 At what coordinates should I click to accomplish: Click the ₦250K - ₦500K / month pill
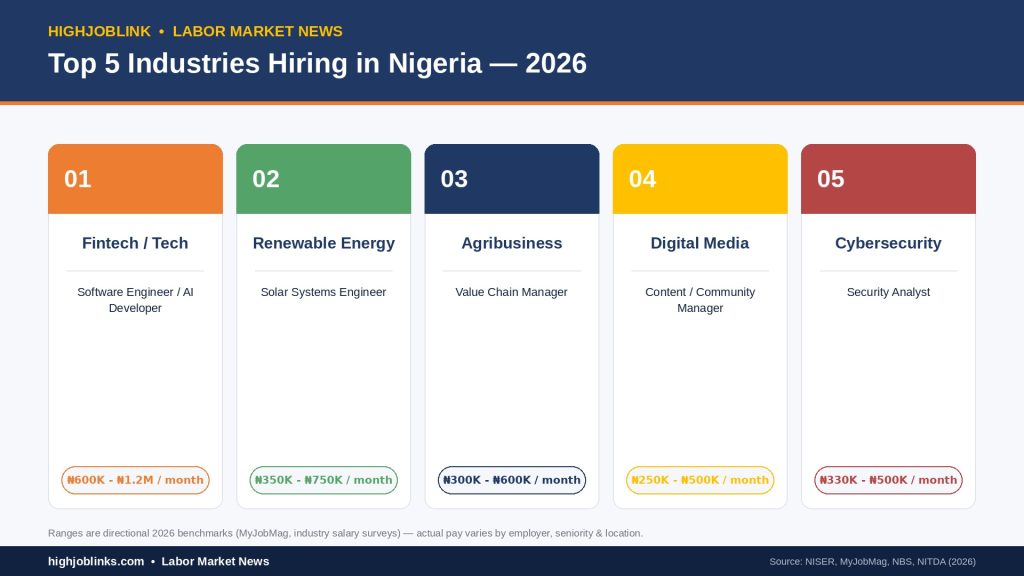700,480
